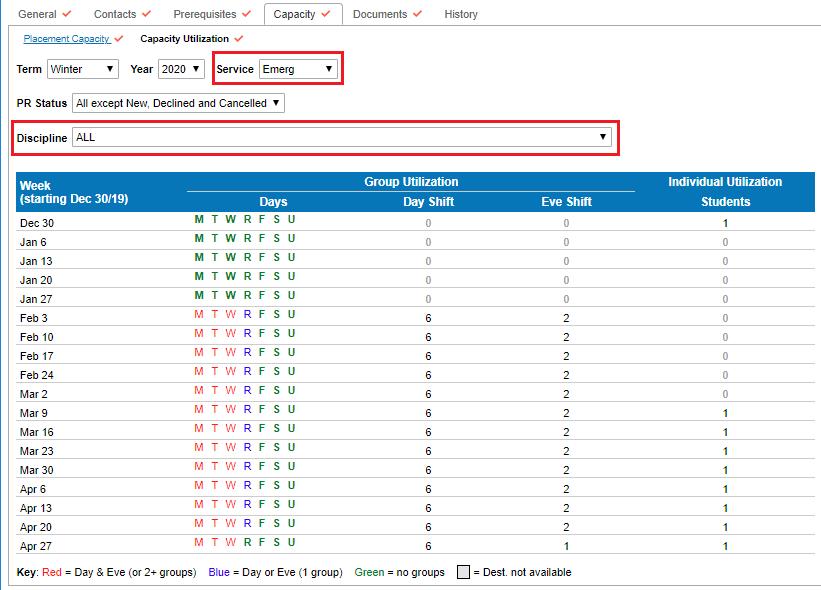Viewport: 821px width, 590px height.
Task: Click the Group Utilization column header
Action: pyautogui.click(x=411, y=182)
